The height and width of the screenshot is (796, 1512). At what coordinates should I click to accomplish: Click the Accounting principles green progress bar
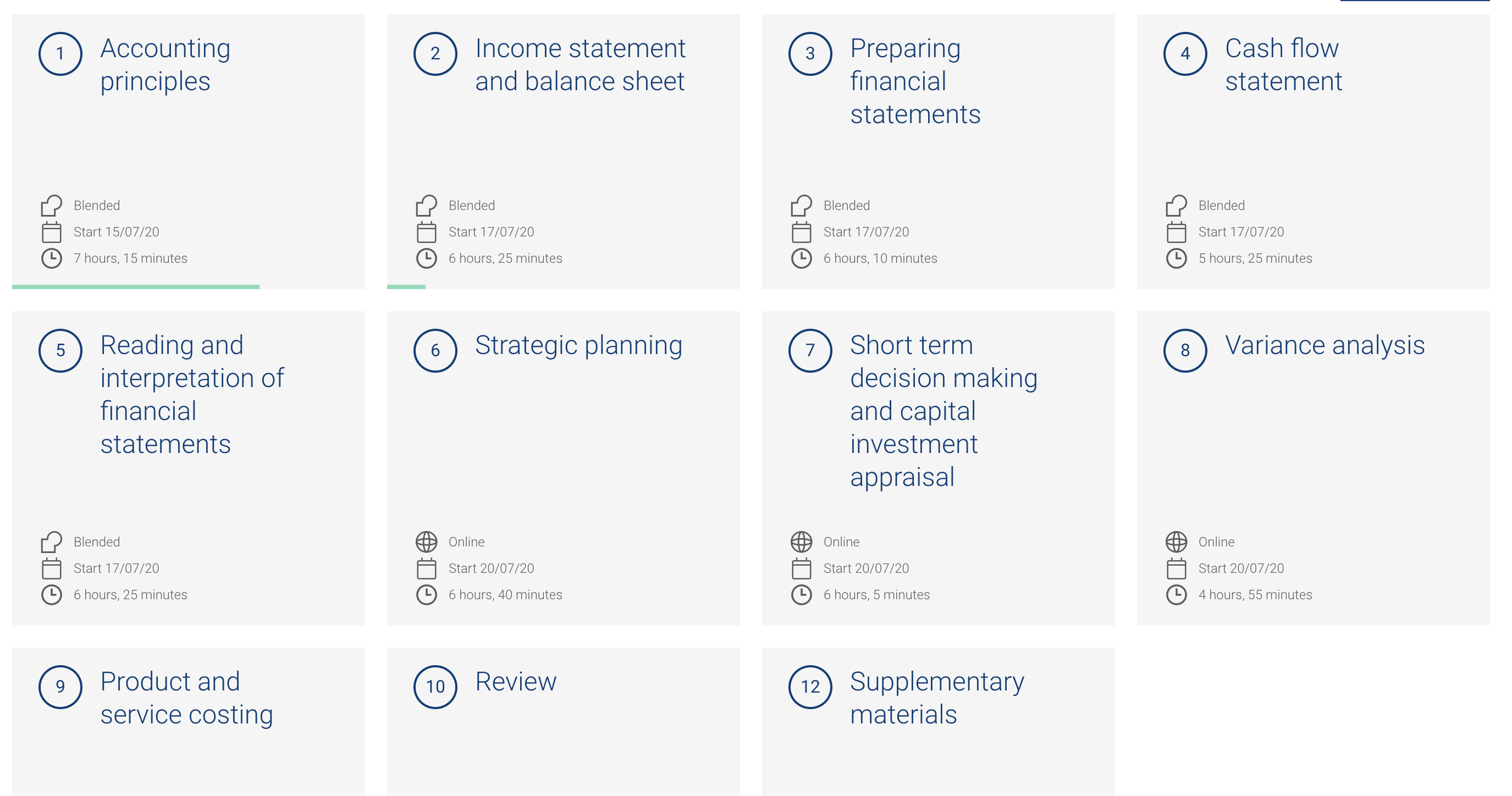point(136,286)
